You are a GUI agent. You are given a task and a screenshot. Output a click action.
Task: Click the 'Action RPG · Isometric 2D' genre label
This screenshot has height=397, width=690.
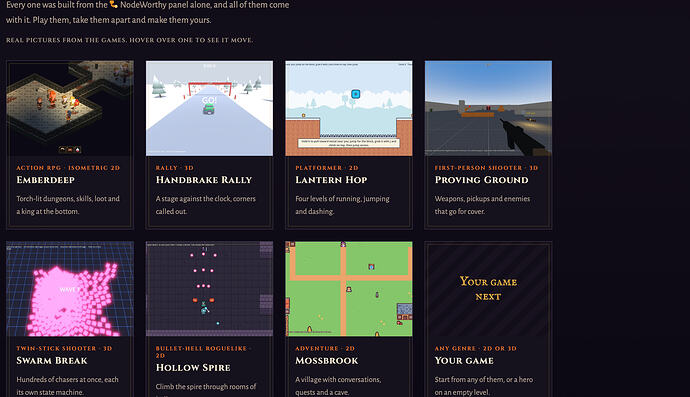tap(68, 168)
